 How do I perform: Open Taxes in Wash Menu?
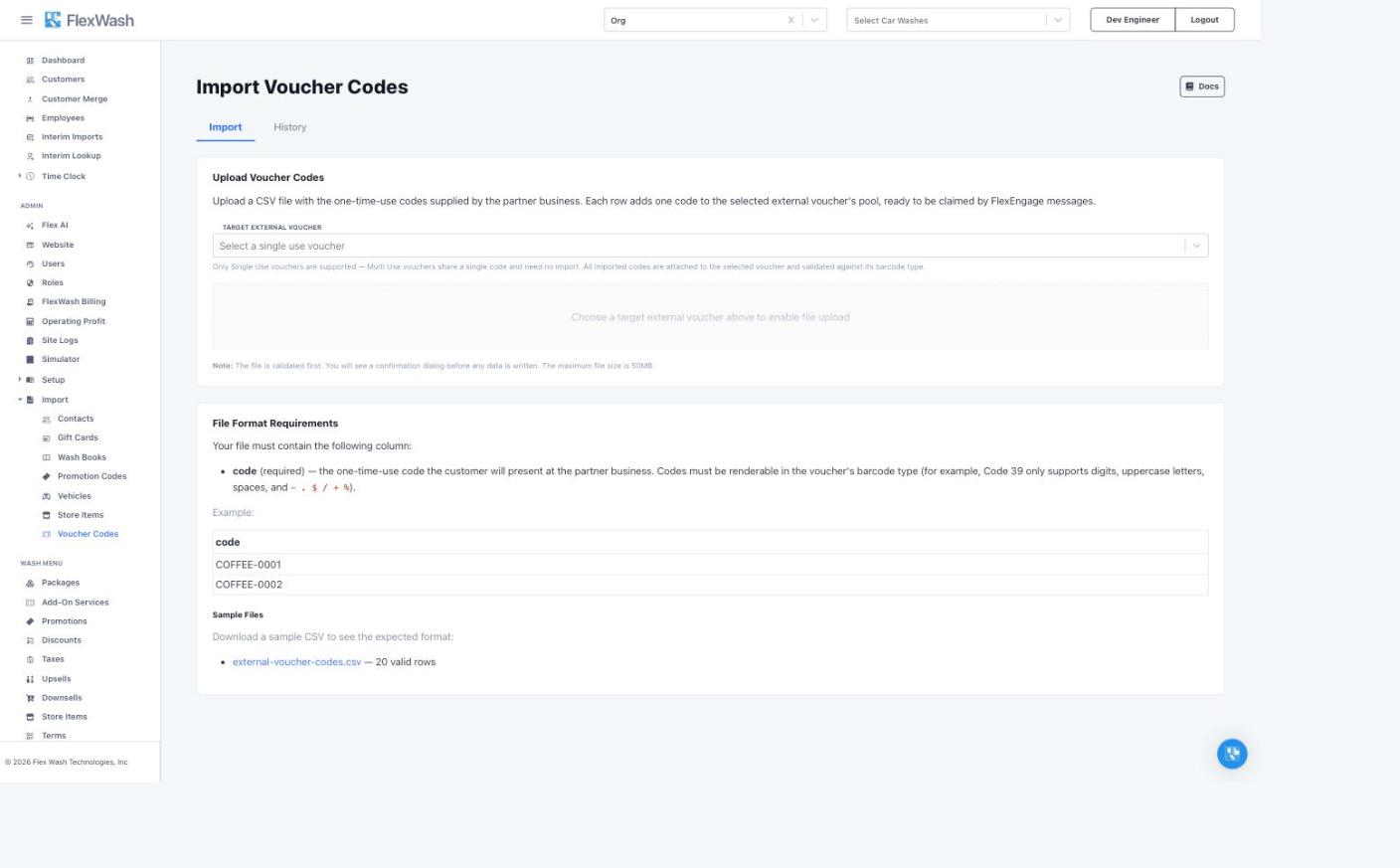[x=53, y=659]
